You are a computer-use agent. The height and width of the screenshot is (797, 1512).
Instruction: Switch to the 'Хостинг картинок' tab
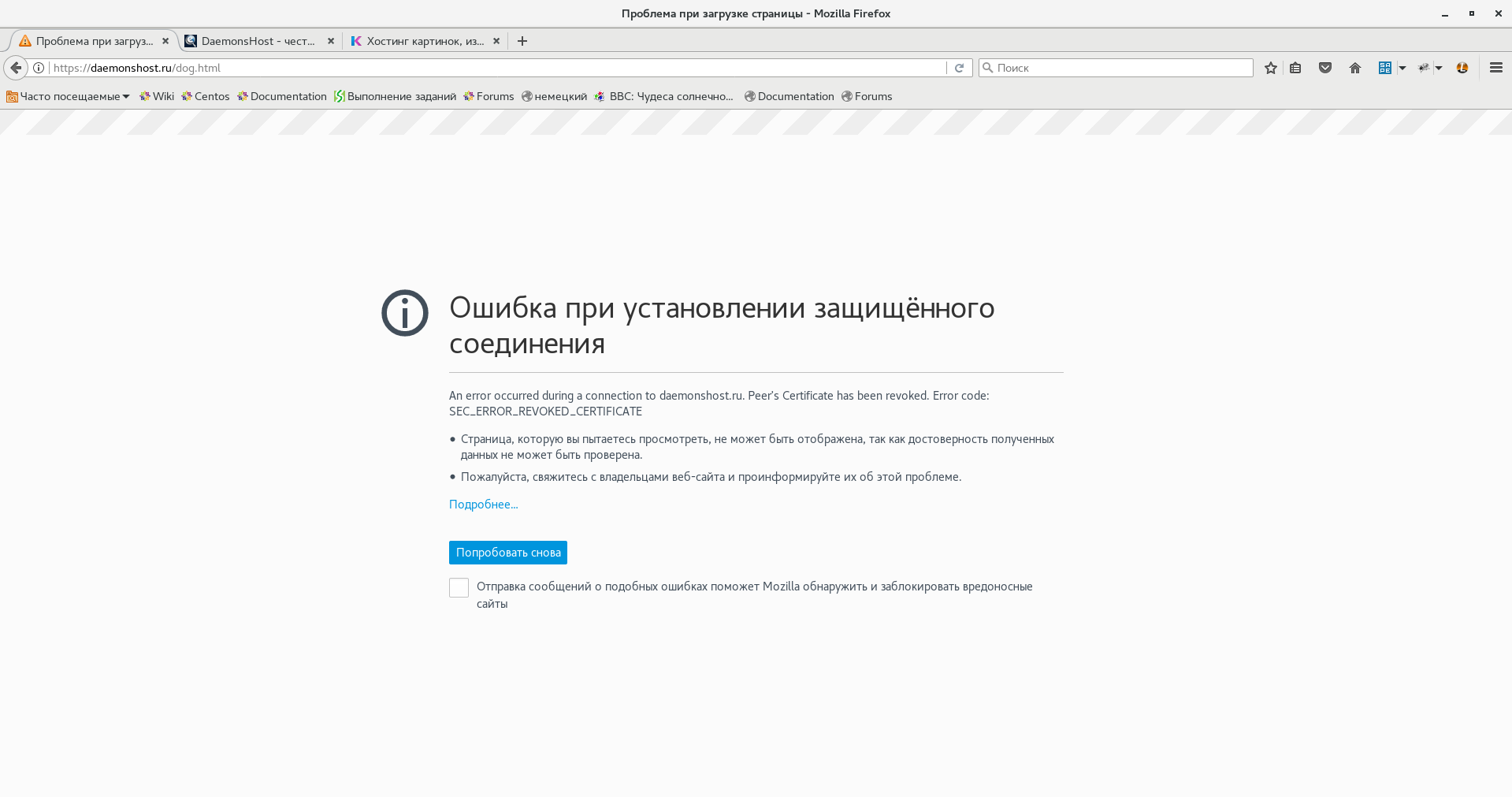point(425,41)
